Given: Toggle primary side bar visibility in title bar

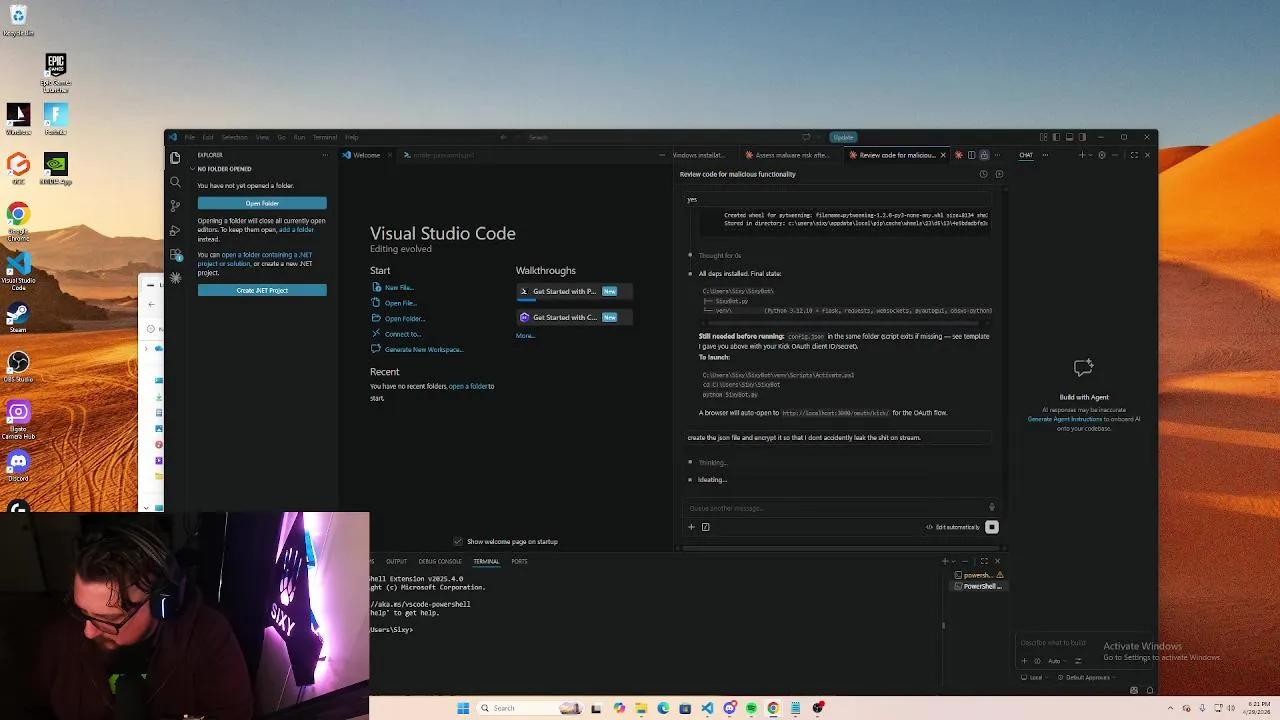Looking at the screenshot, I should pyautogui.click(x=1057, y=137).
